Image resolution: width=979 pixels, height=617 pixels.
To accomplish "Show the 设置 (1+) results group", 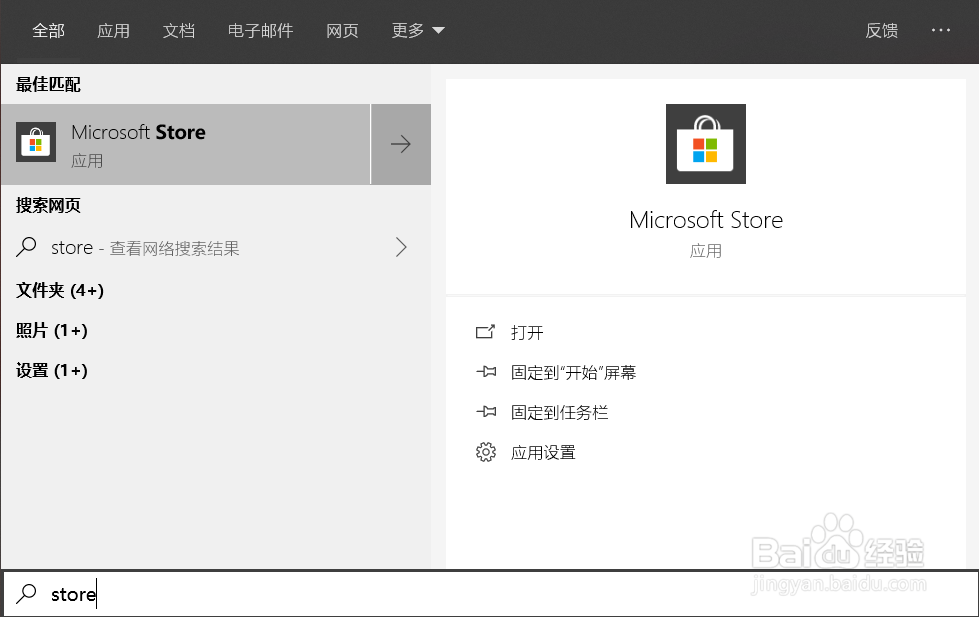I will (x=52, y=370).
